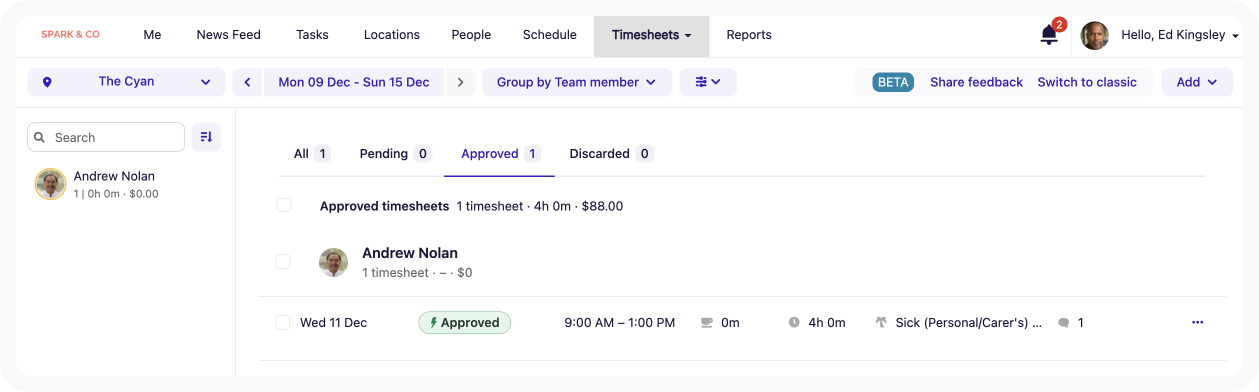Click the Wed 11 Dec date
The image size is (1259, 392).
point(333,323)
